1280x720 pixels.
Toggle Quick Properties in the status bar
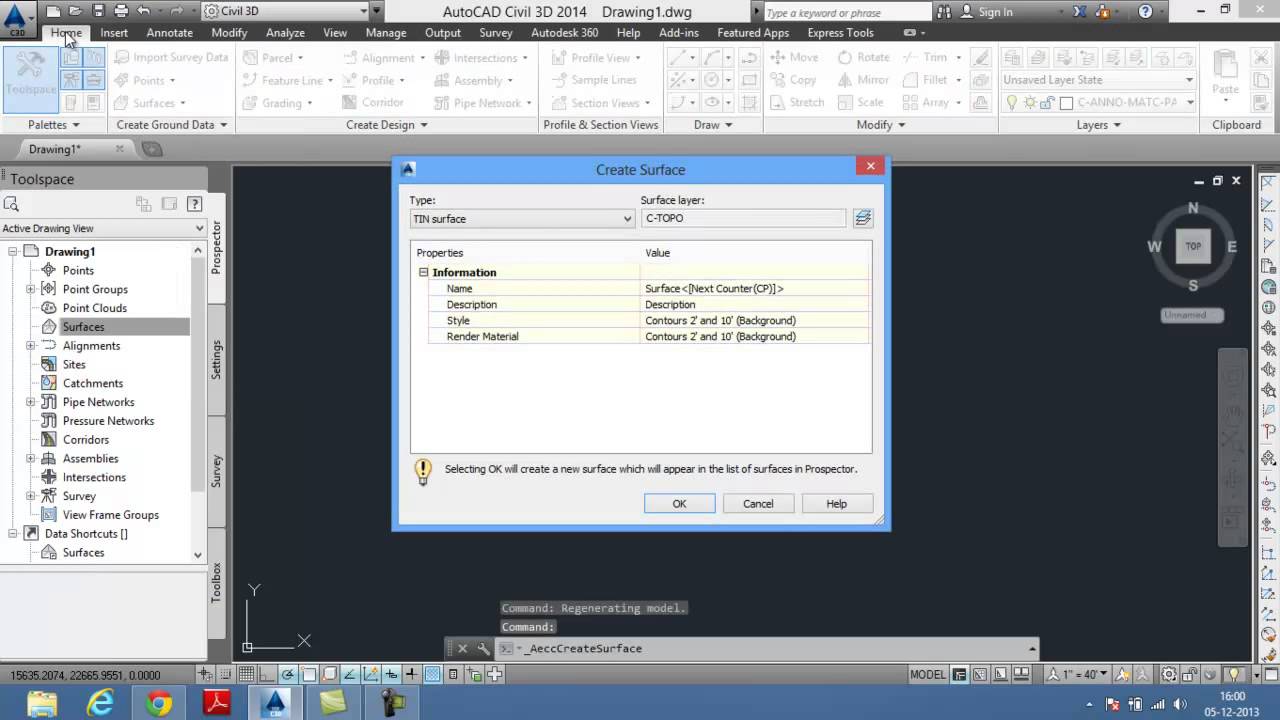point(453,674)
